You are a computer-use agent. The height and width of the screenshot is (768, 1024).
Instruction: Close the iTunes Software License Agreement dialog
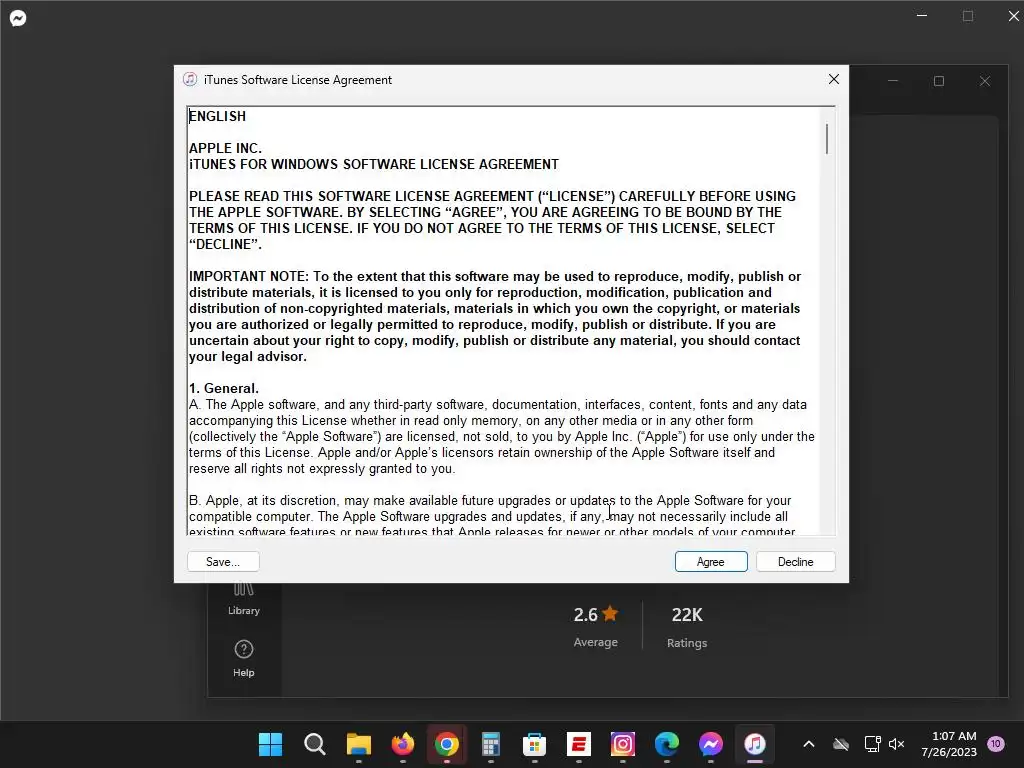(834, 79)
